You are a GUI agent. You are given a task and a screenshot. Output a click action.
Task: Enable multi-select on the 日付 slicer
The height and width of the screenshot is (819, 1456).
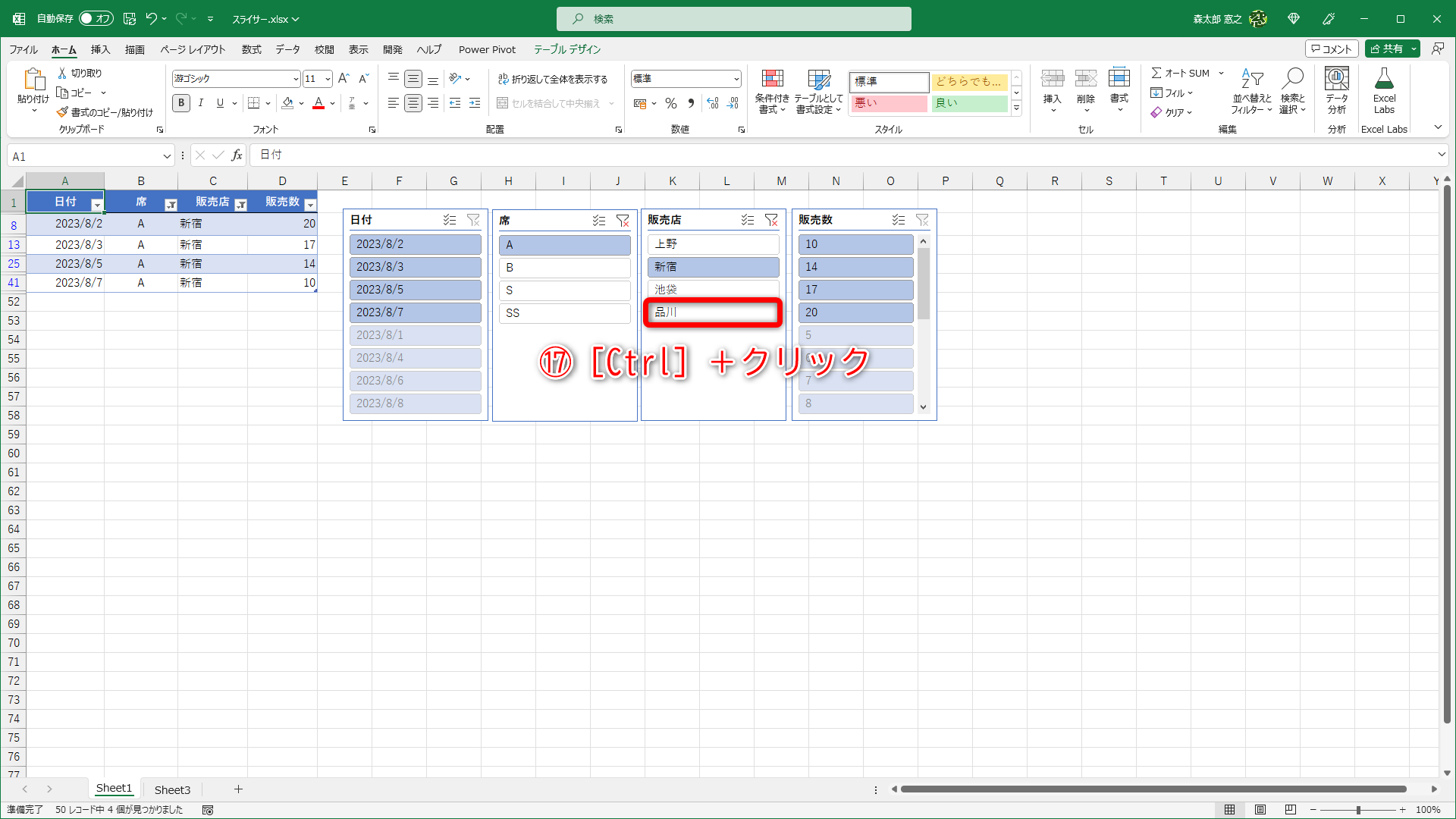450,220
